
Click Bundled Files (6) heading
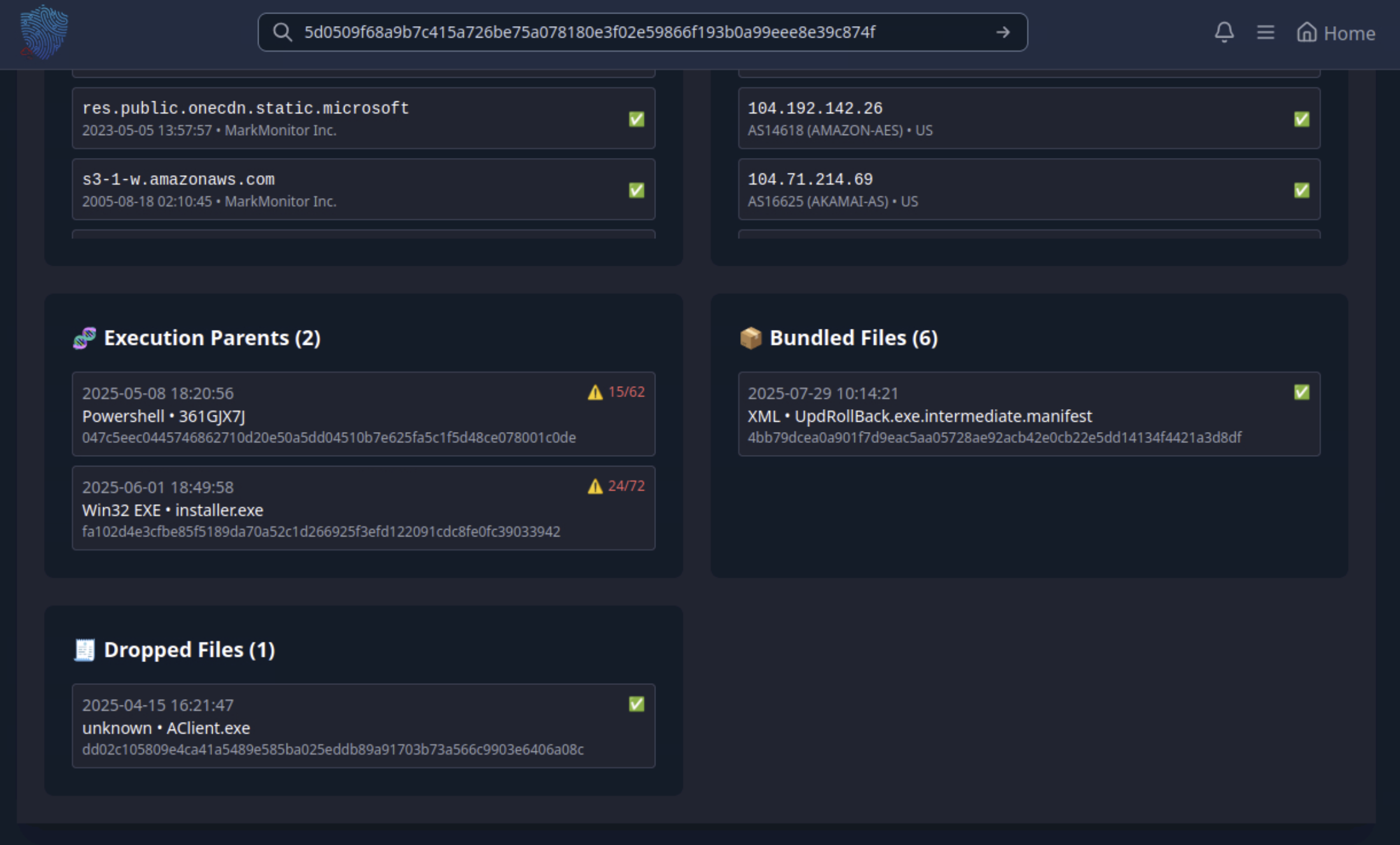(854, 338)
